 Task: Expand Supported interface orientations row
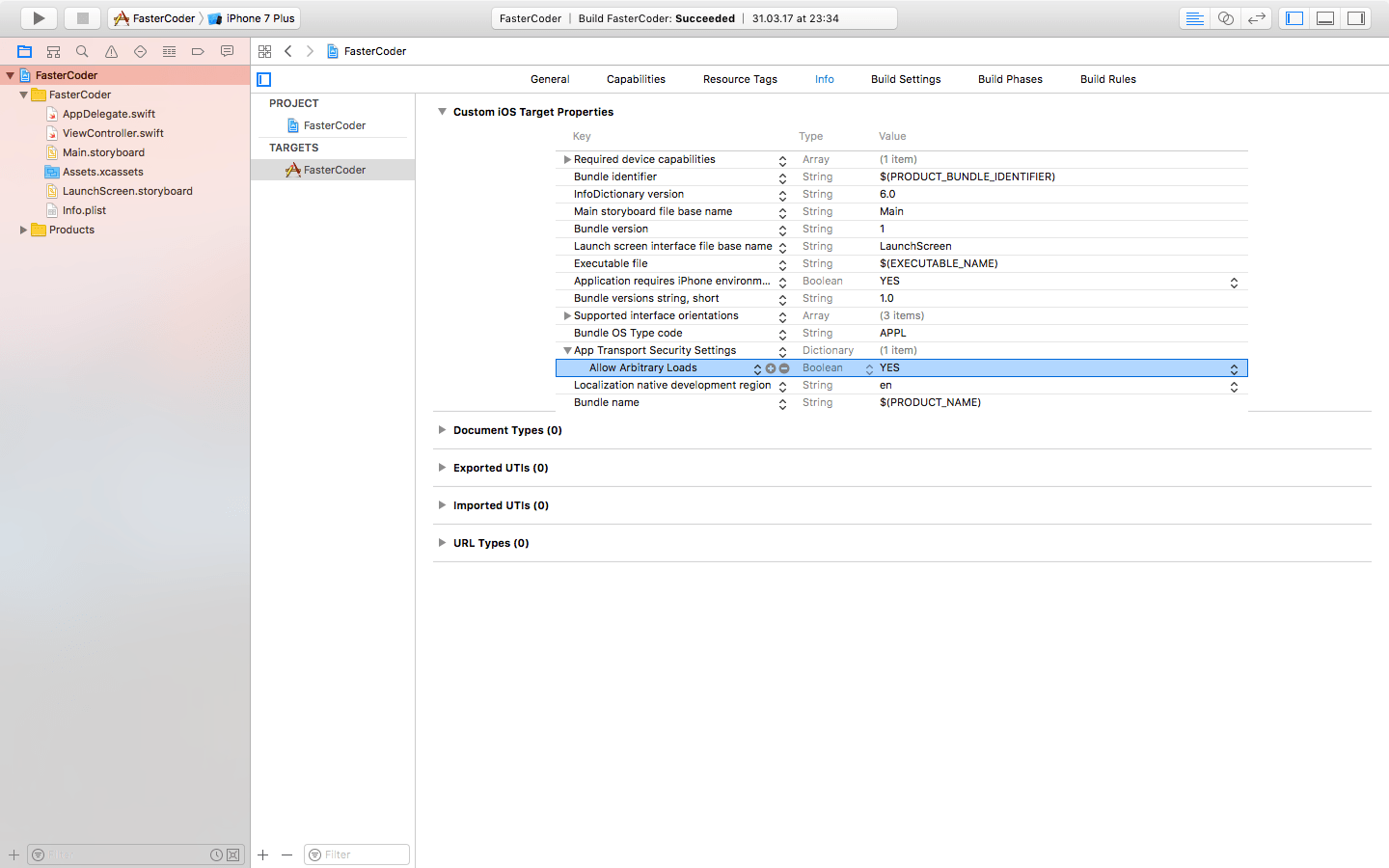[x=567, y=315]
